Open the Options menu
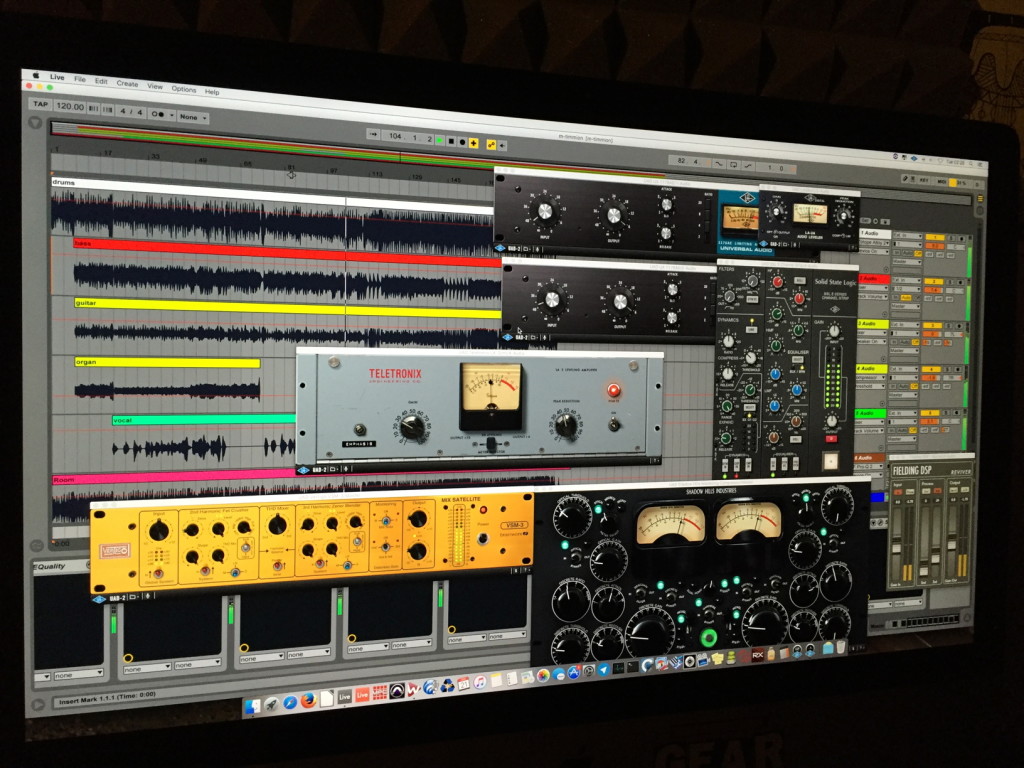Image resolution: width=1024 pixels, height=768 pixels. click(x=184, y=89)
